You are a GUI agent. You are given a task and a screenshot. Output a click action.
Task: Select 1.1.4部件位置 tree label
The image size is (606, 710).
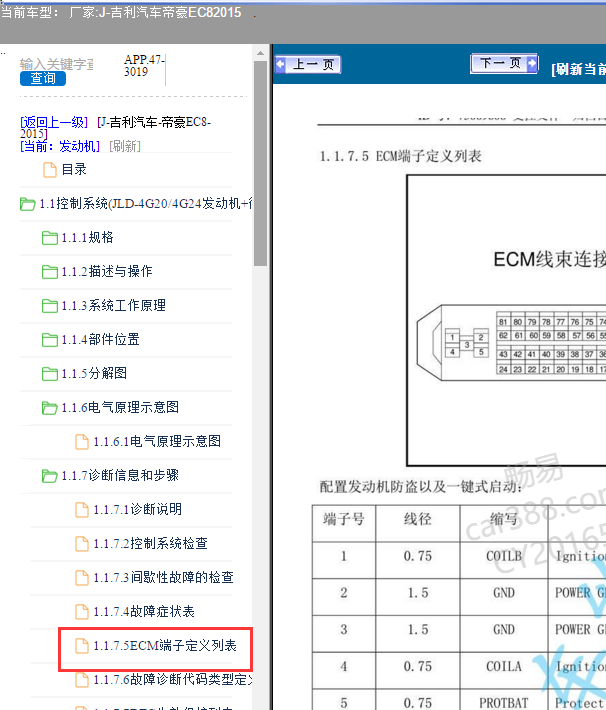click(101, 339)
